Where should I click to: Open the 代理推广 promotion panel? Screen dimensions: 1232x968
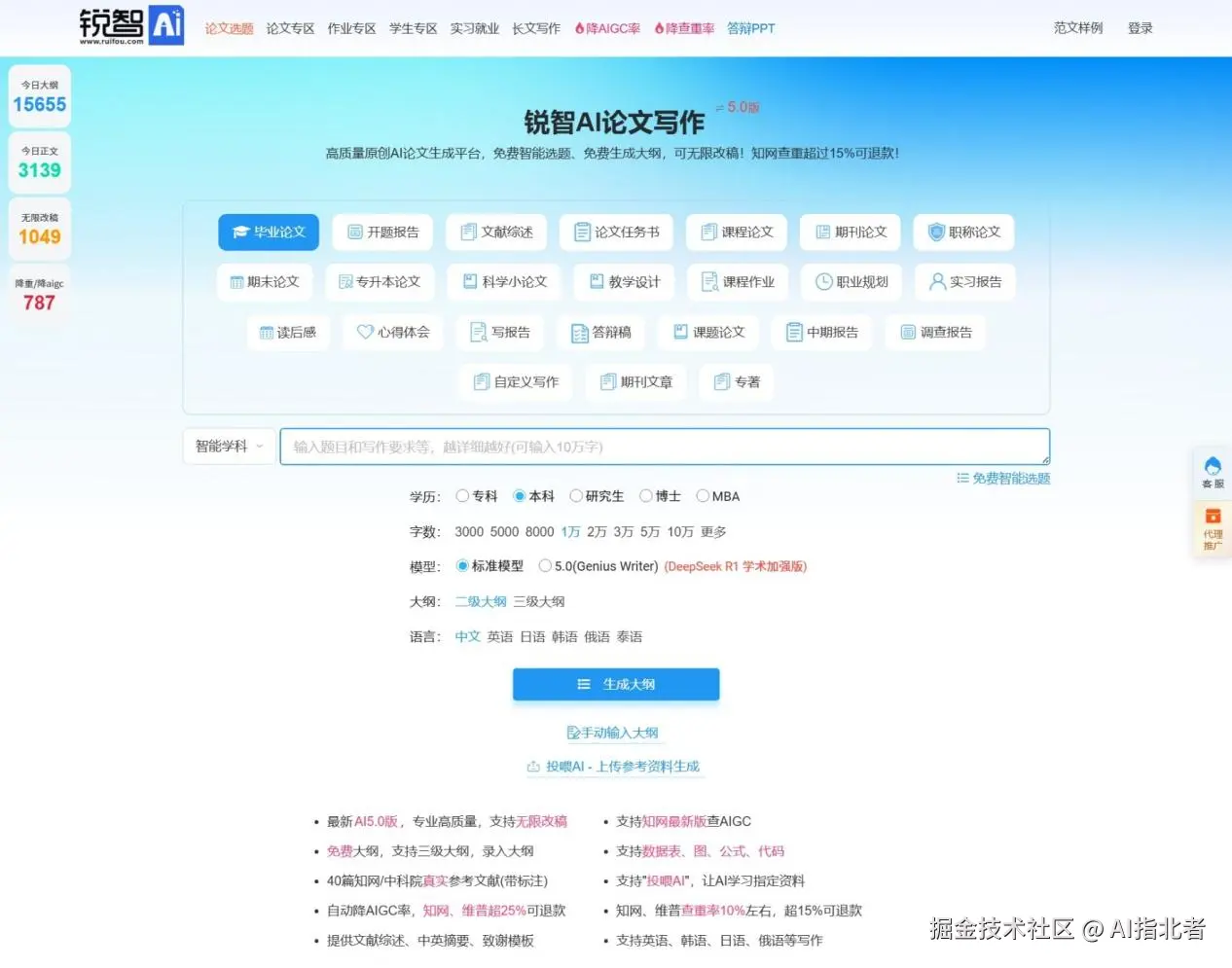(1212, 530)
